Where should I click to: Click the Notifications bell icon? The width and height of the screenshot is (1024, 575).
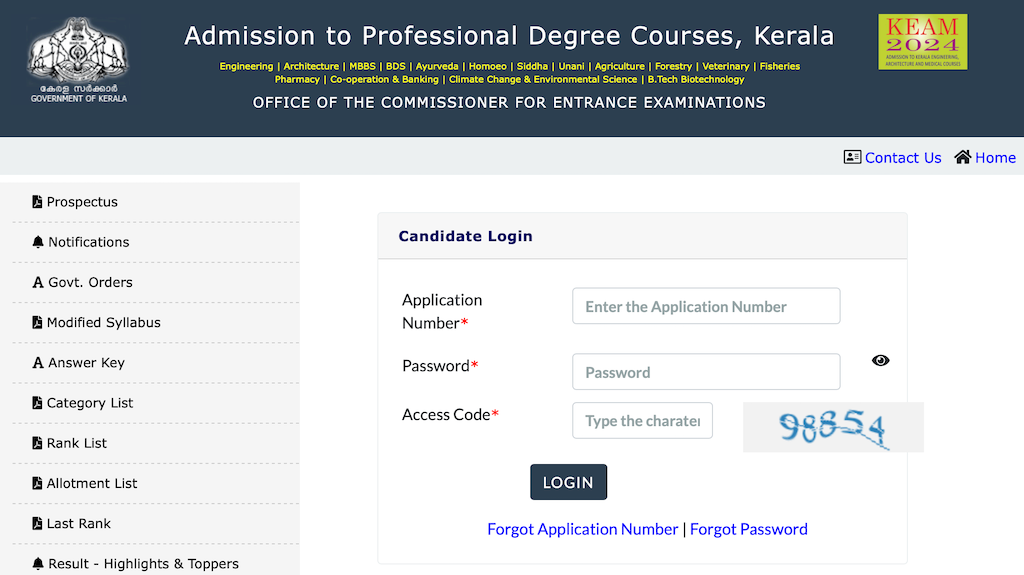[x=38, y=242]
